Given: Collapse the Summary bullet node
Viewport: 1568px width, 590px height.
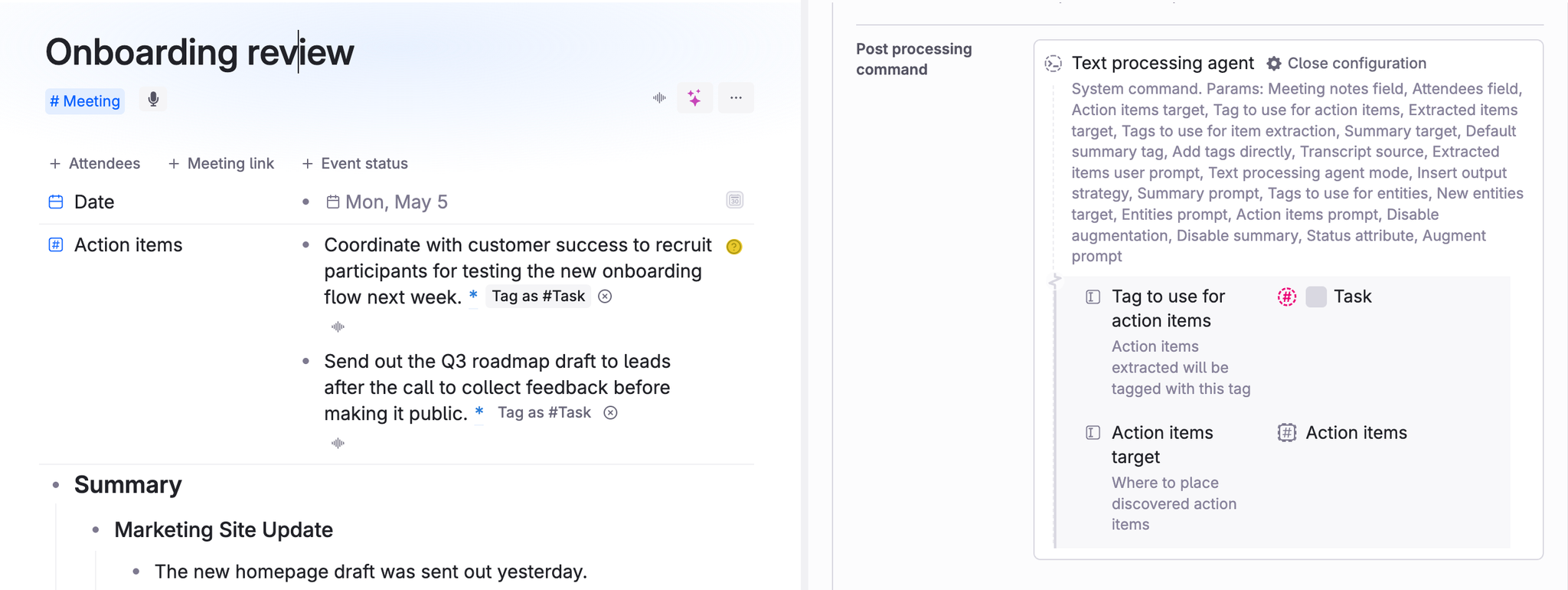Looking at the screenshot, I should [x=56, y=485].
